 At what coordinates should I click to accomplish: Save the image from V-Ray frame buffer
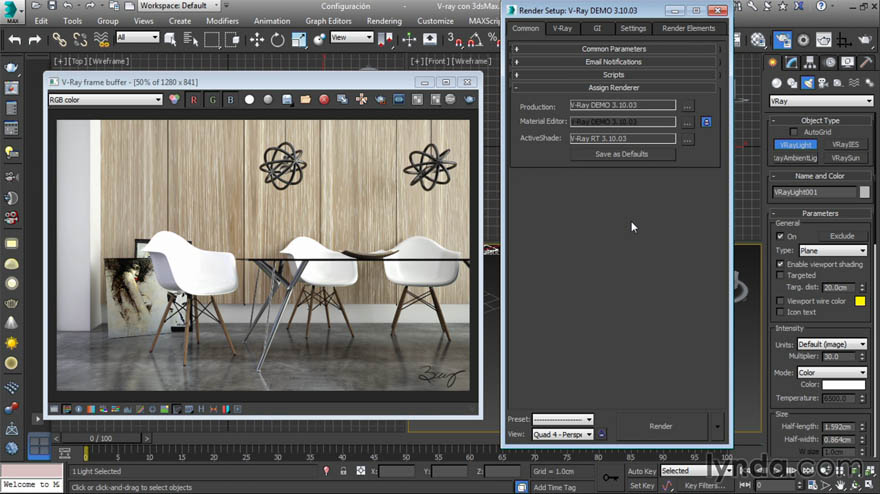click(x=287, y=99)
